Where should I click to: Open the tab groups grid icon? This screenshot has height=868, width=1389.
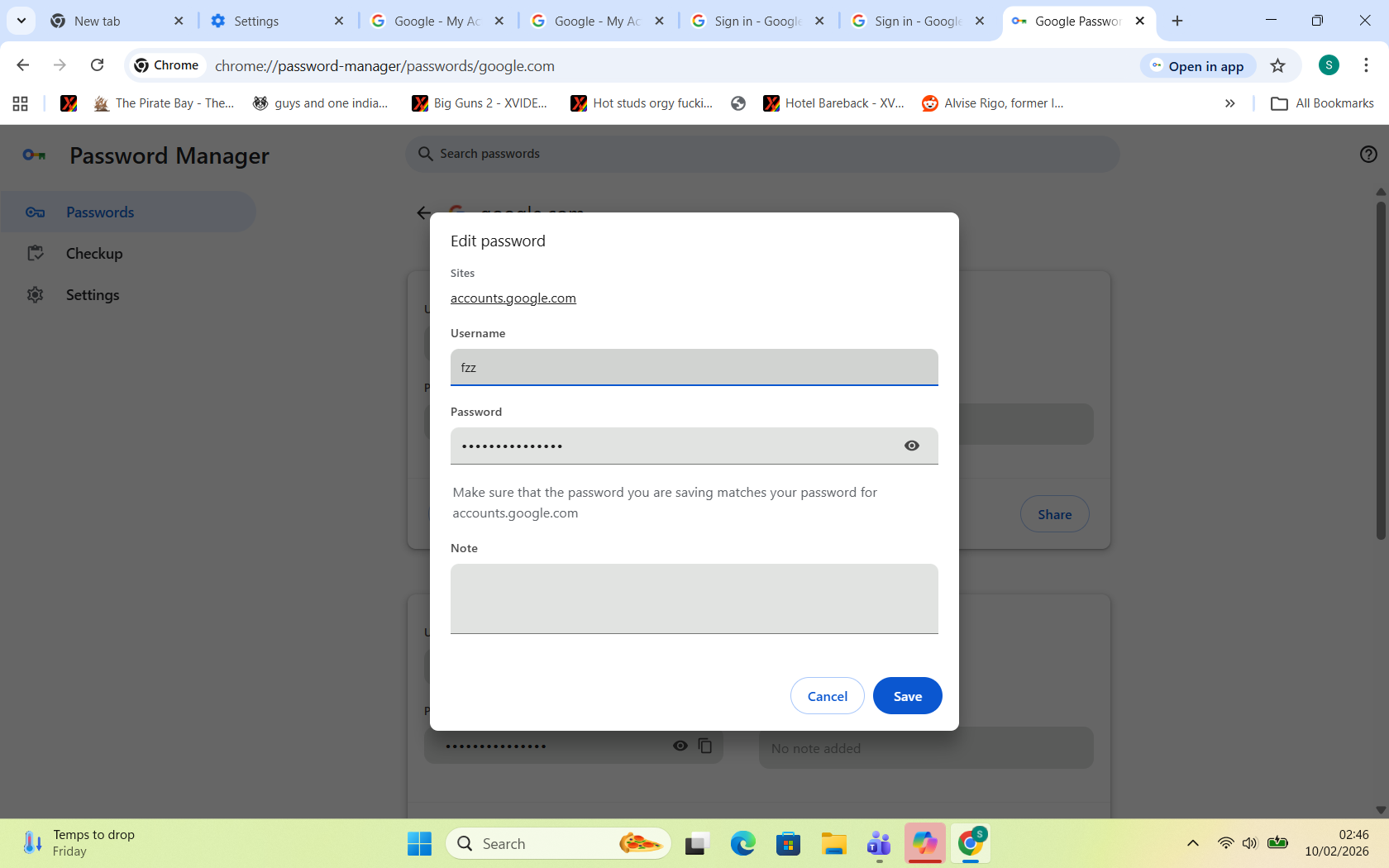click(x=21, y=103)
